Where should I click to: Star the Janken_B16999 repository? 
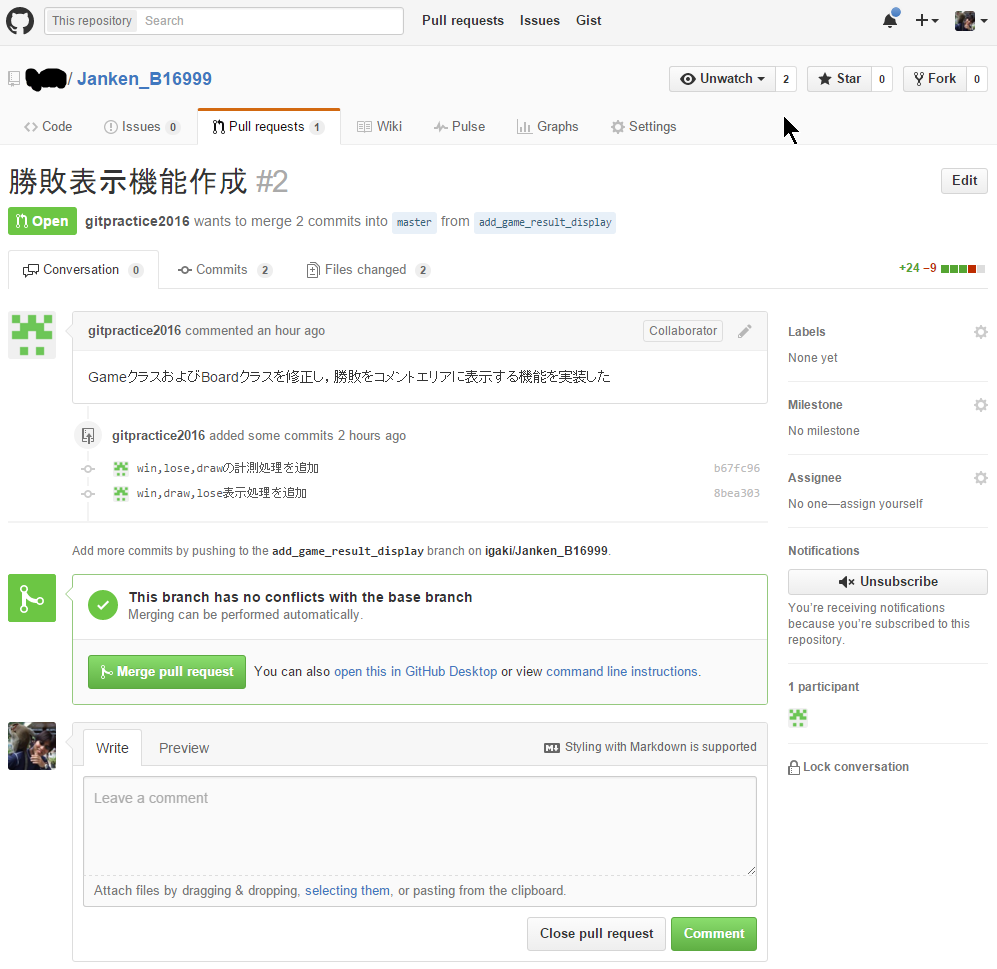839,79
